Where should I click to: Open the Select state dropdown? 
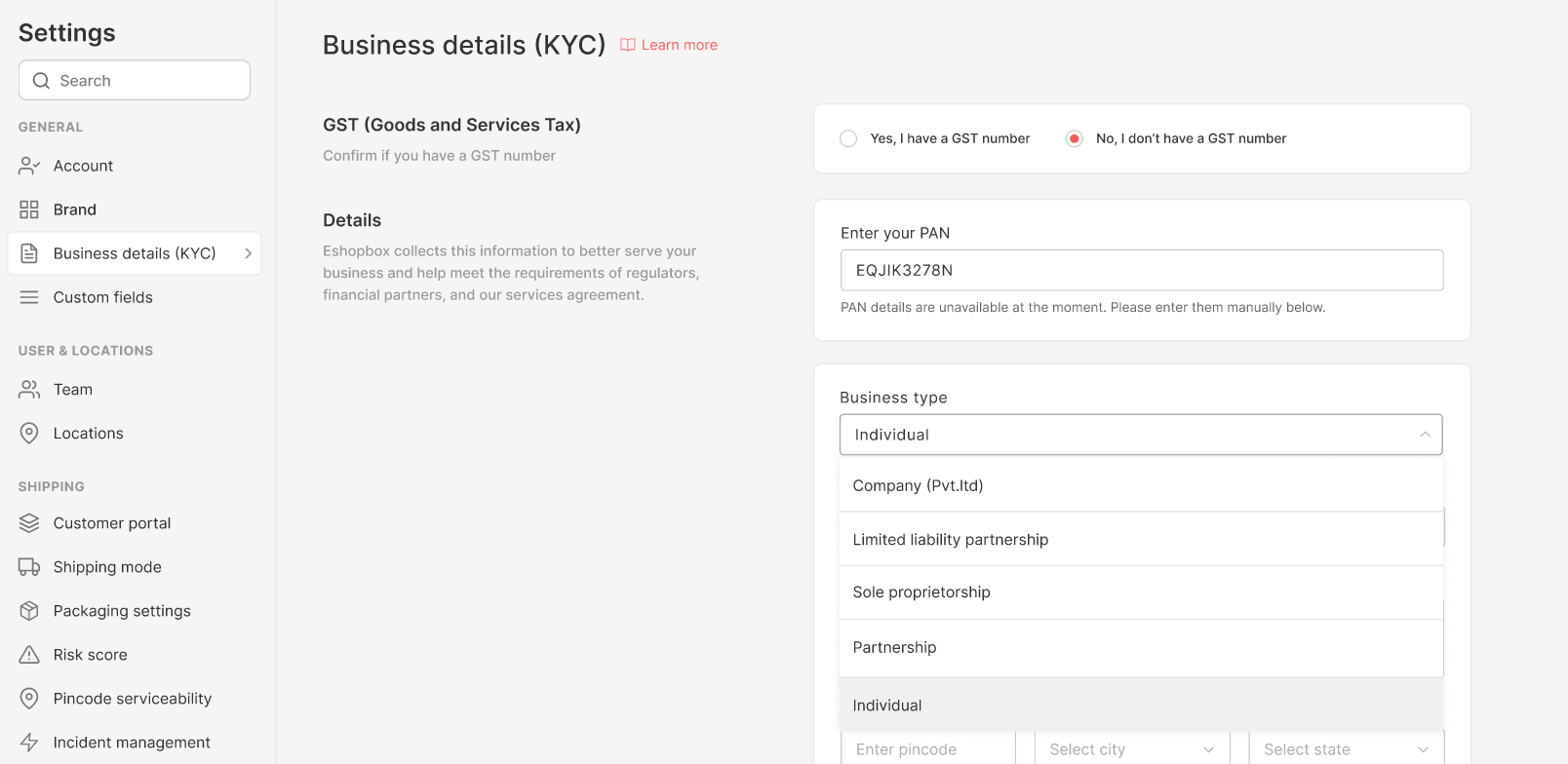tap(1346, 749)
